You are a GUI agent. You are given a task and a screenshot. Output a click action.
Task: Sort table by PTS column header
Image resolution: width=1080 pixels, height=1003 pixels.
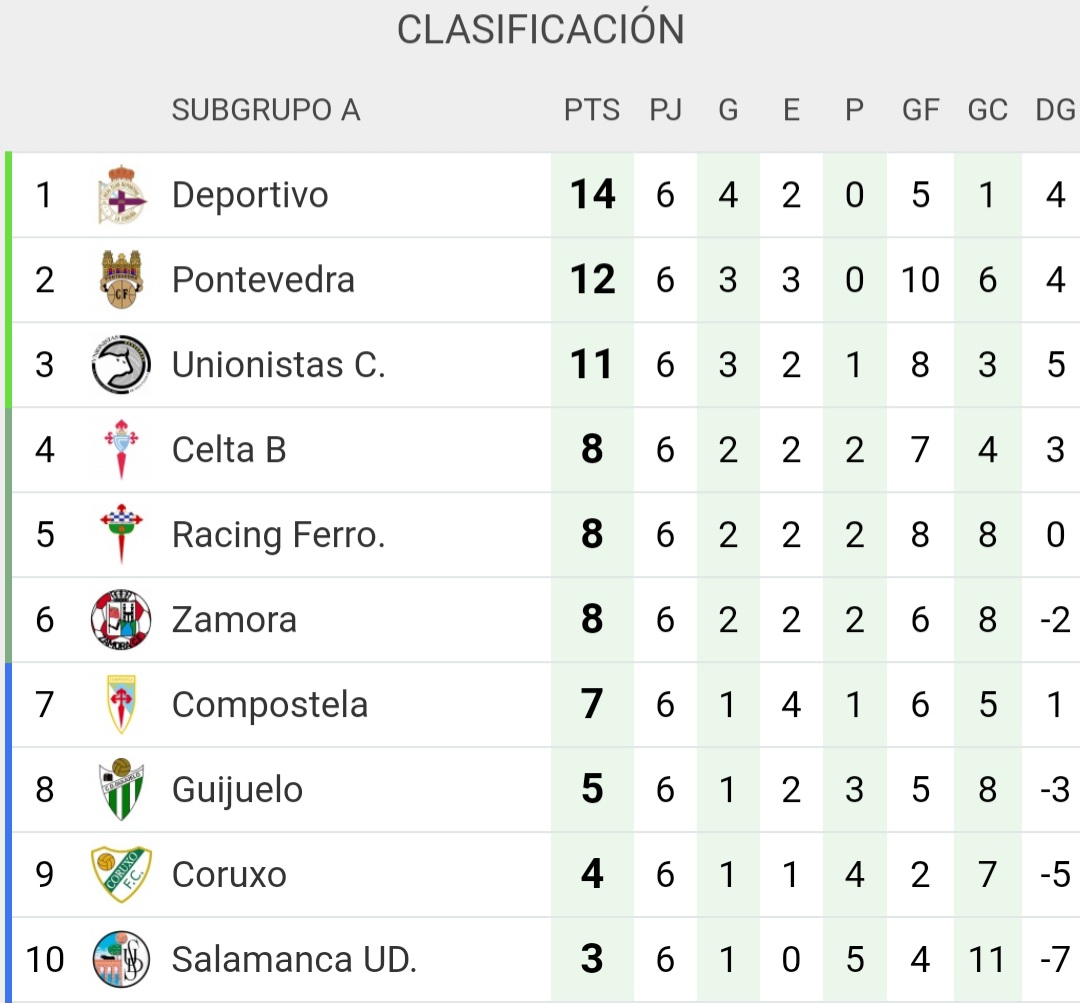pos(592,110)
